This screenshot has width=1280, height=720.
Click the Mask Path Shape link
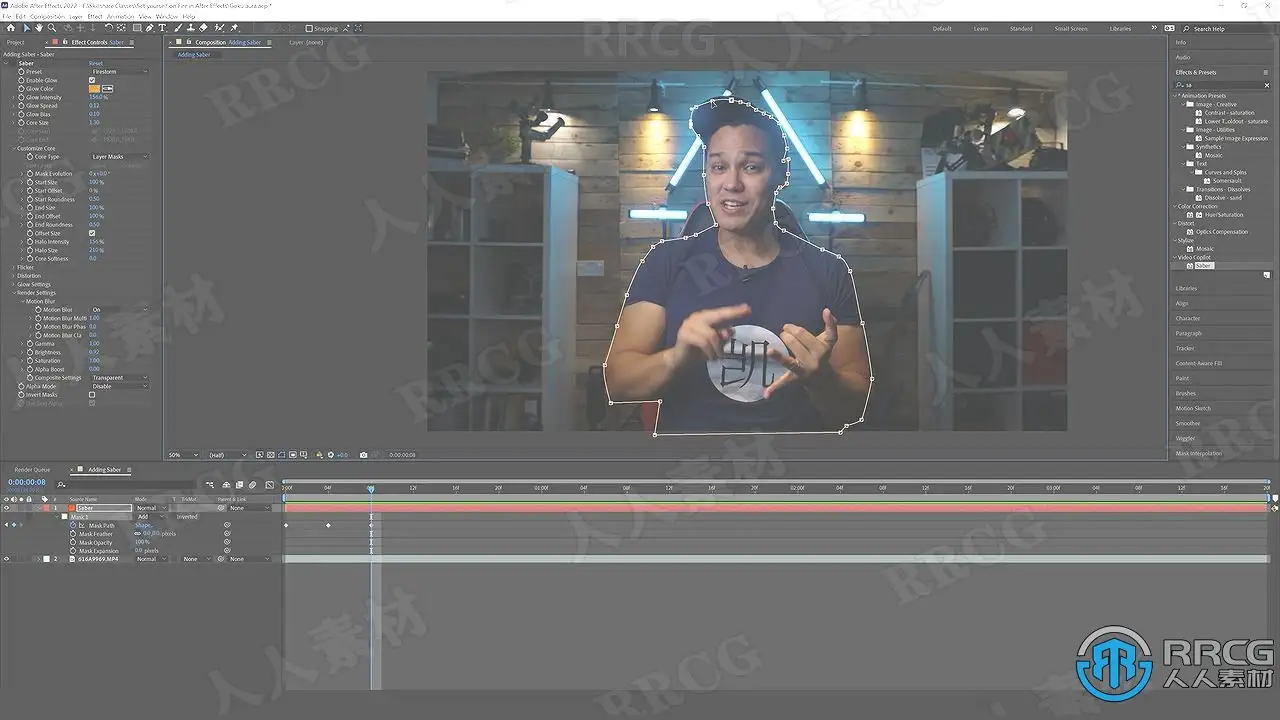(x=143, y=525)
